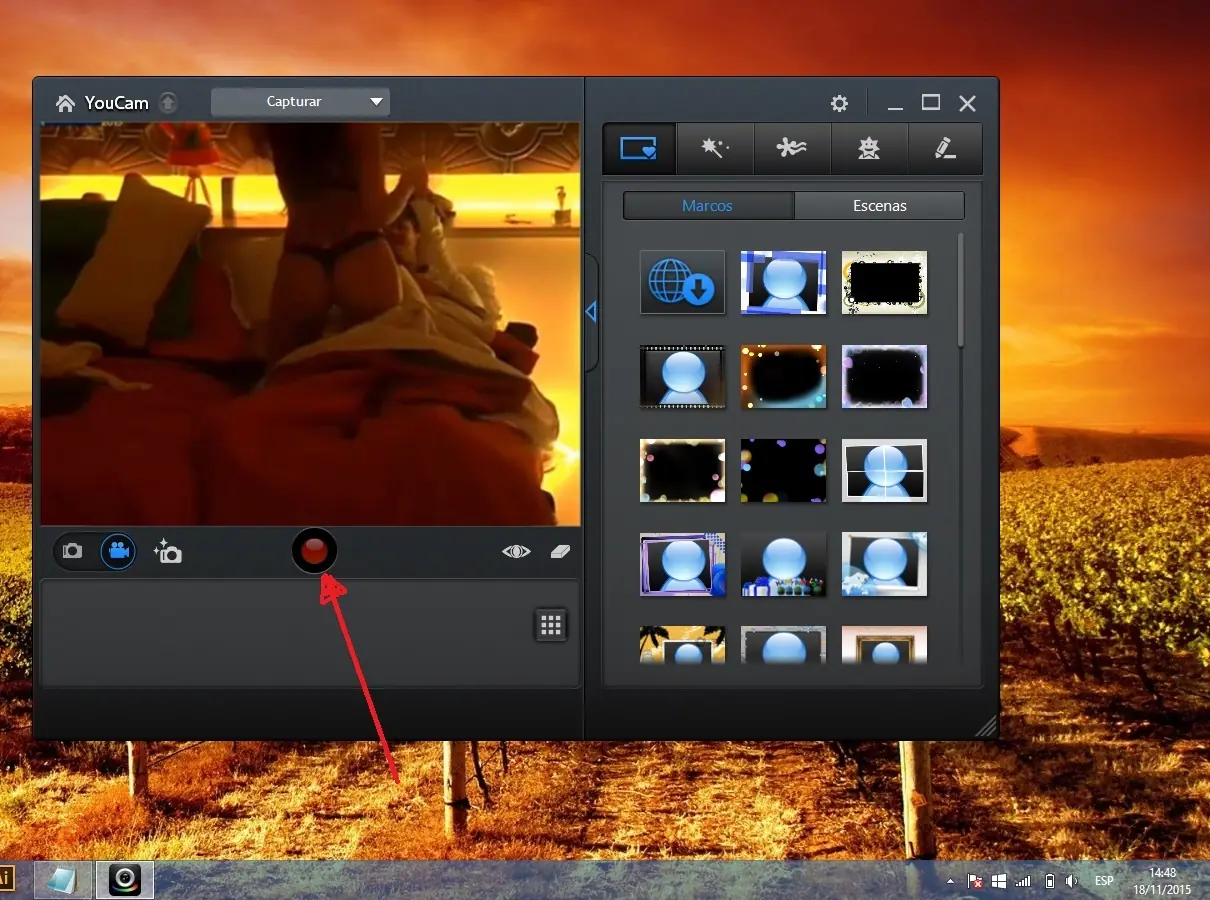Switch to video capture mode
The image size is (1210, 900).
[x=118, y=551]
